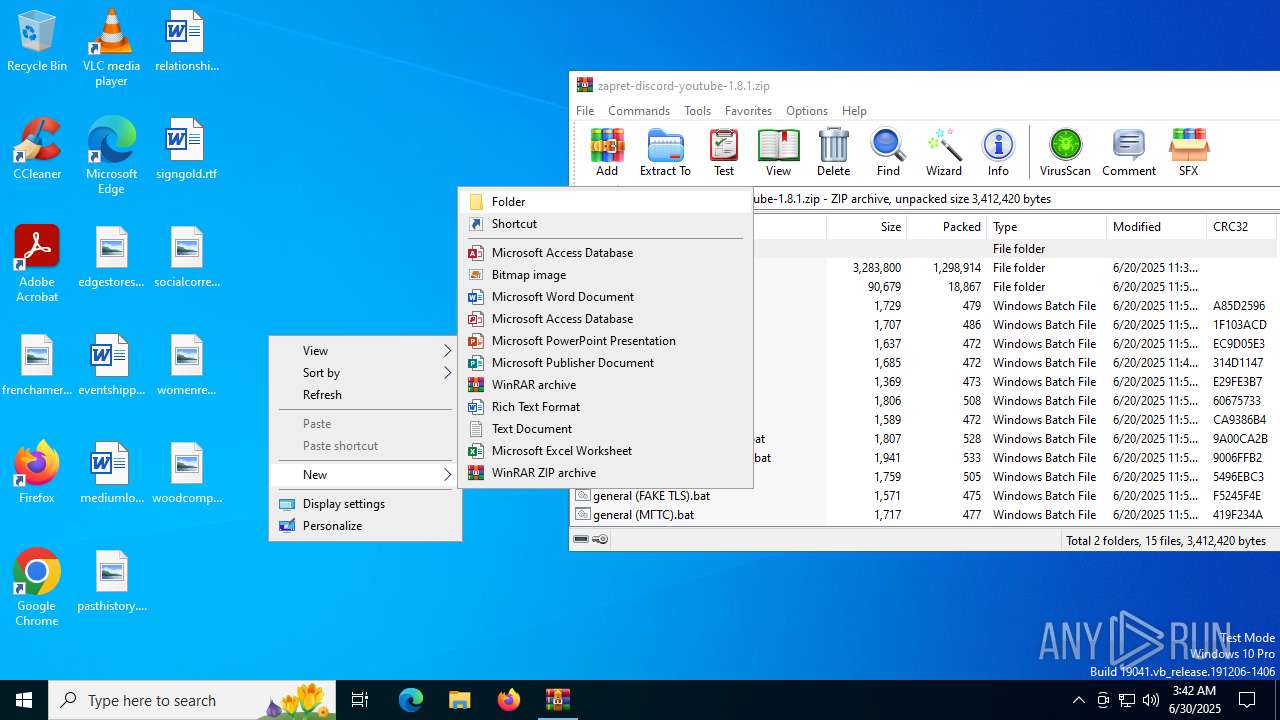Click the Add icon in WinRAR toolbar

point(607,153)
